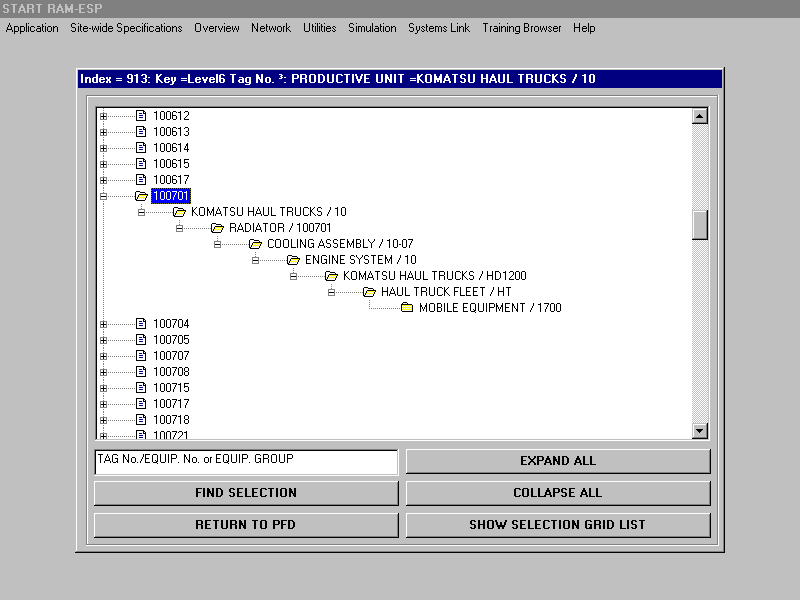Viewport: 800px width, 600px height.
Task: Open the Systems Link menu
Action: point(439,28)
